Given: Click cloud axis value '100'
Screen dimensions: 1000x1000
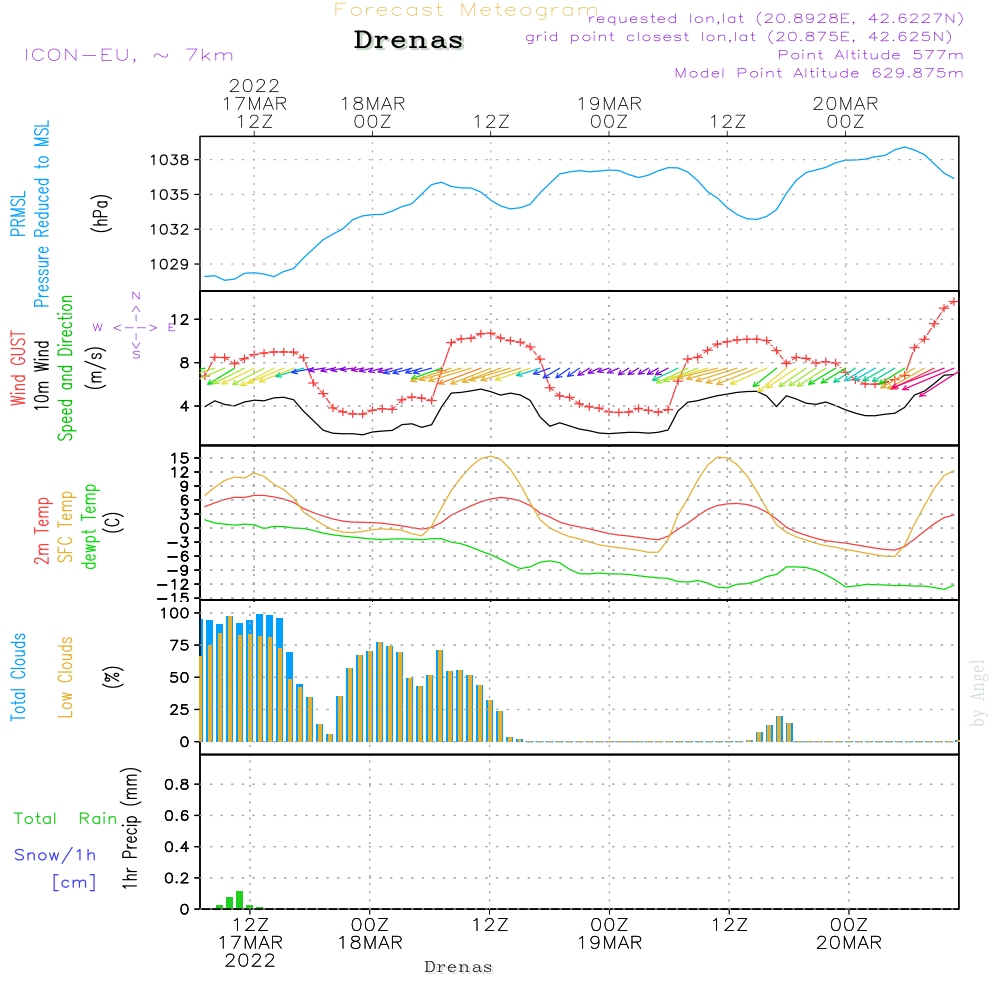Looking at the screenshot, I should 175,614.
